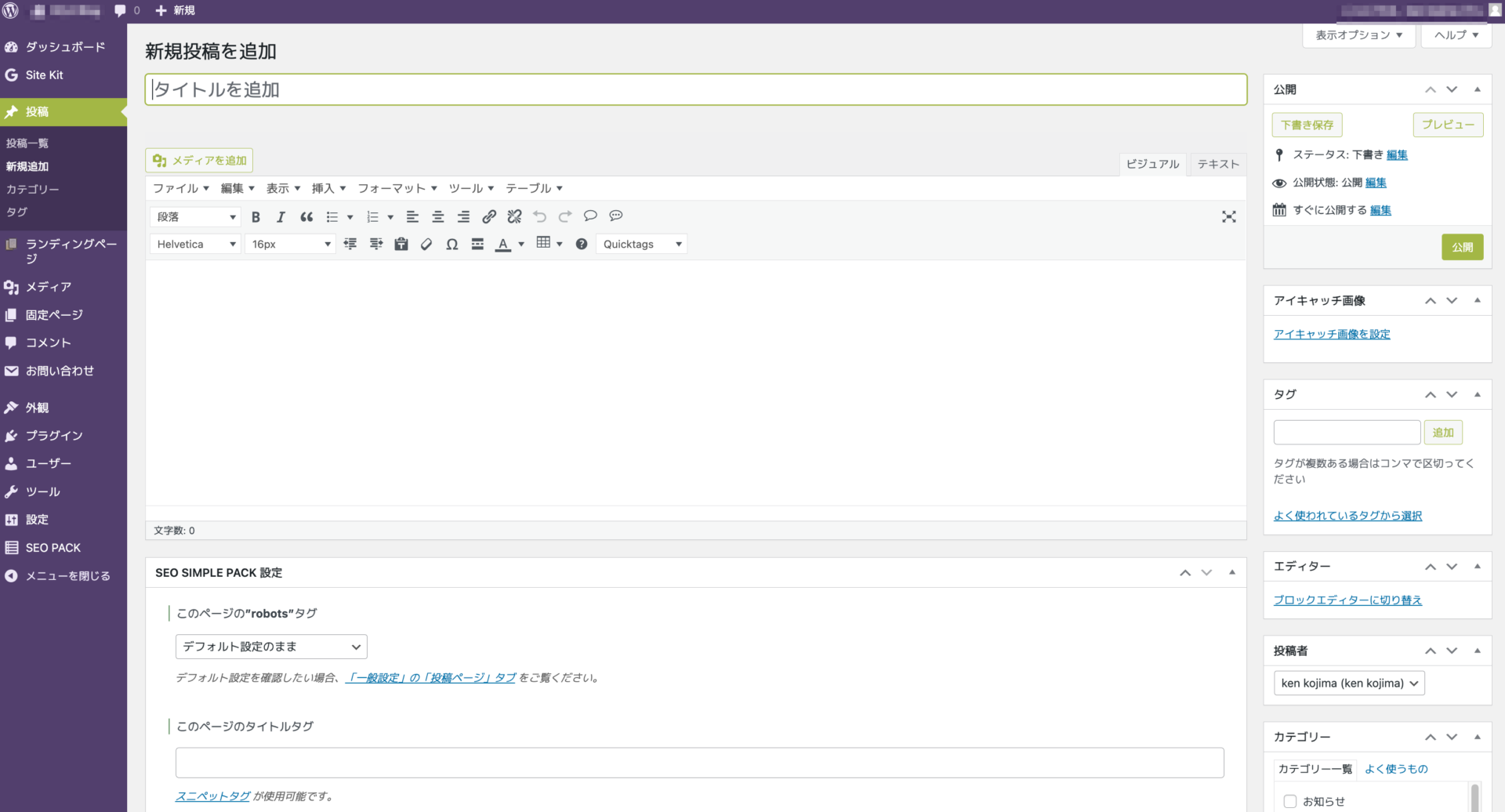This screenshot has width=1505, height=812.
Task: Open the ファイル editor menu
Action: (x=181, y=189)
